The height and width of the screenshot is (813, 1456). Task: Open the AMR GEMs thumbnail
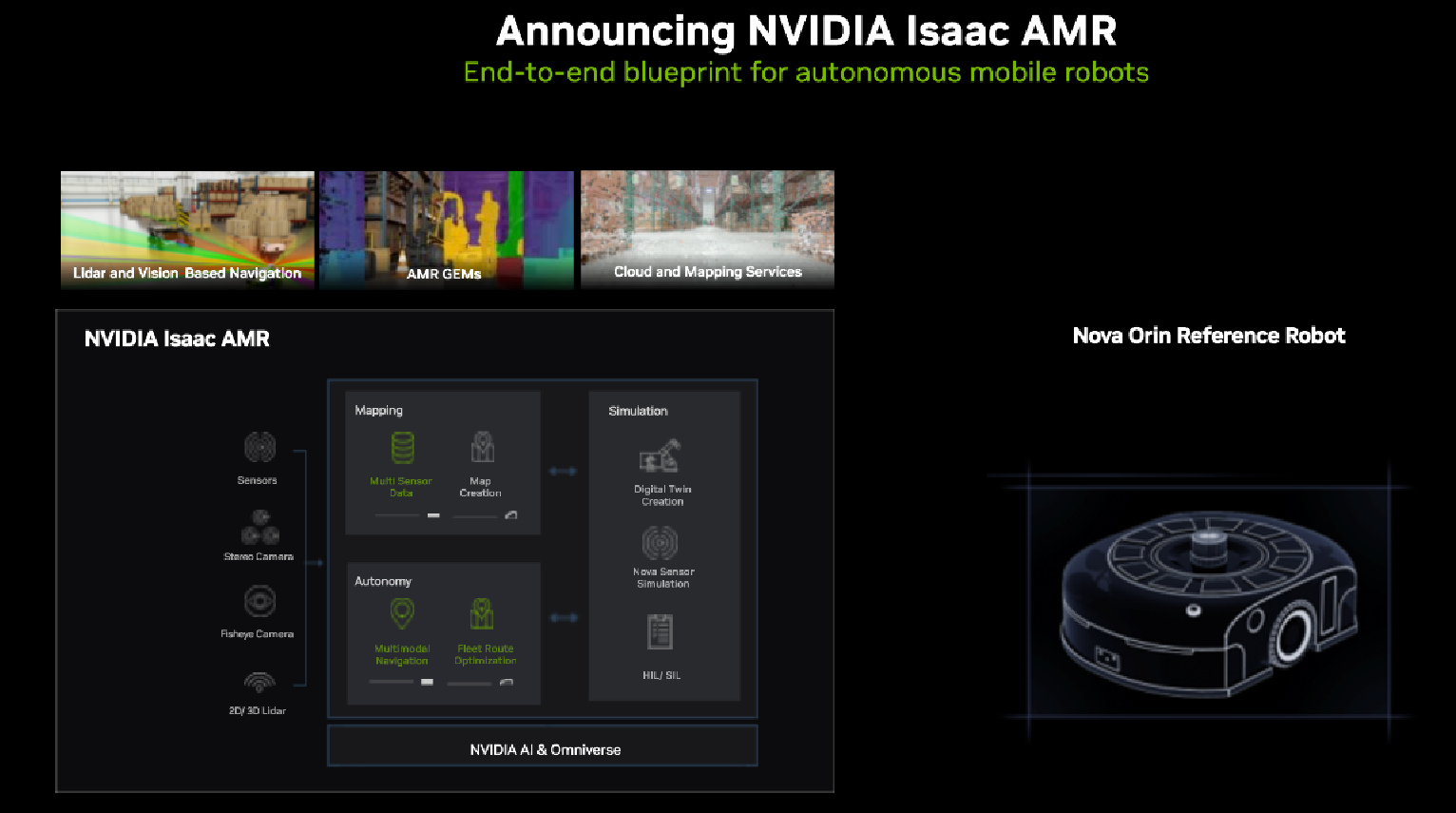(447, 229)
